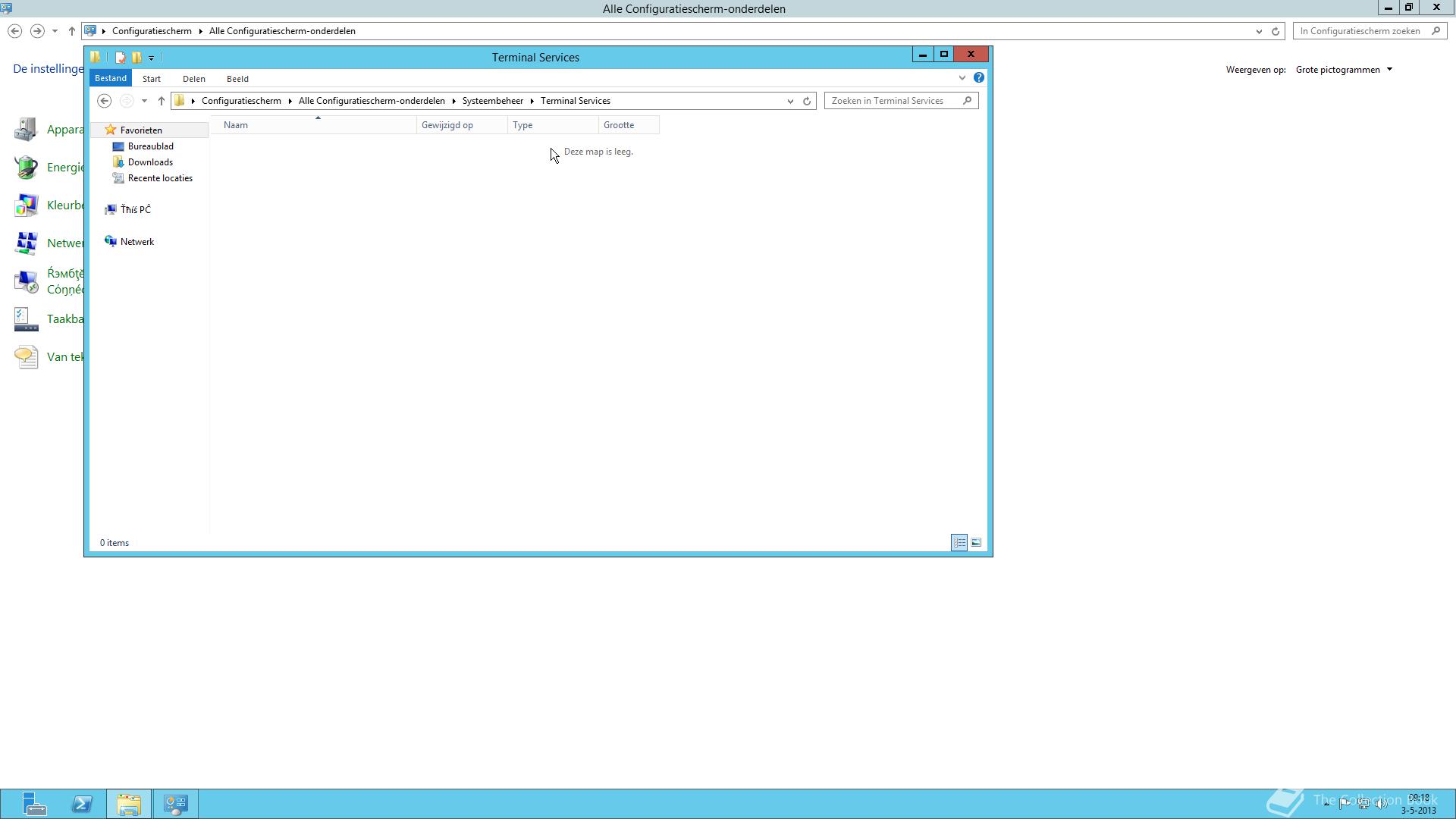This screenshot has height=819, width=1456.
Task: Sort by Type column
Action: click(x=553, y=125)
